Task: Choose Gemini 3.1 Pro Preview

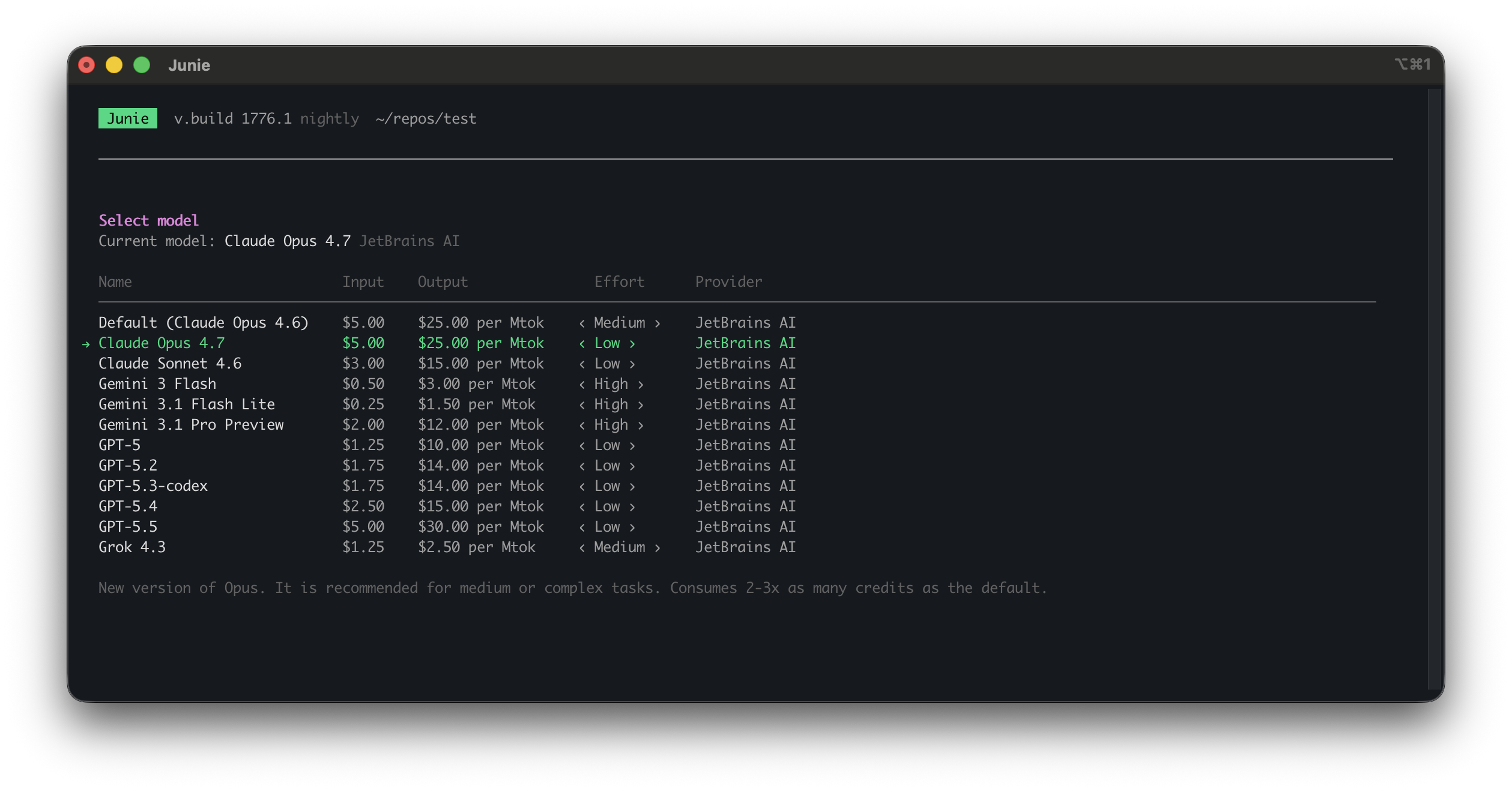Action: (x=447, y=425)
